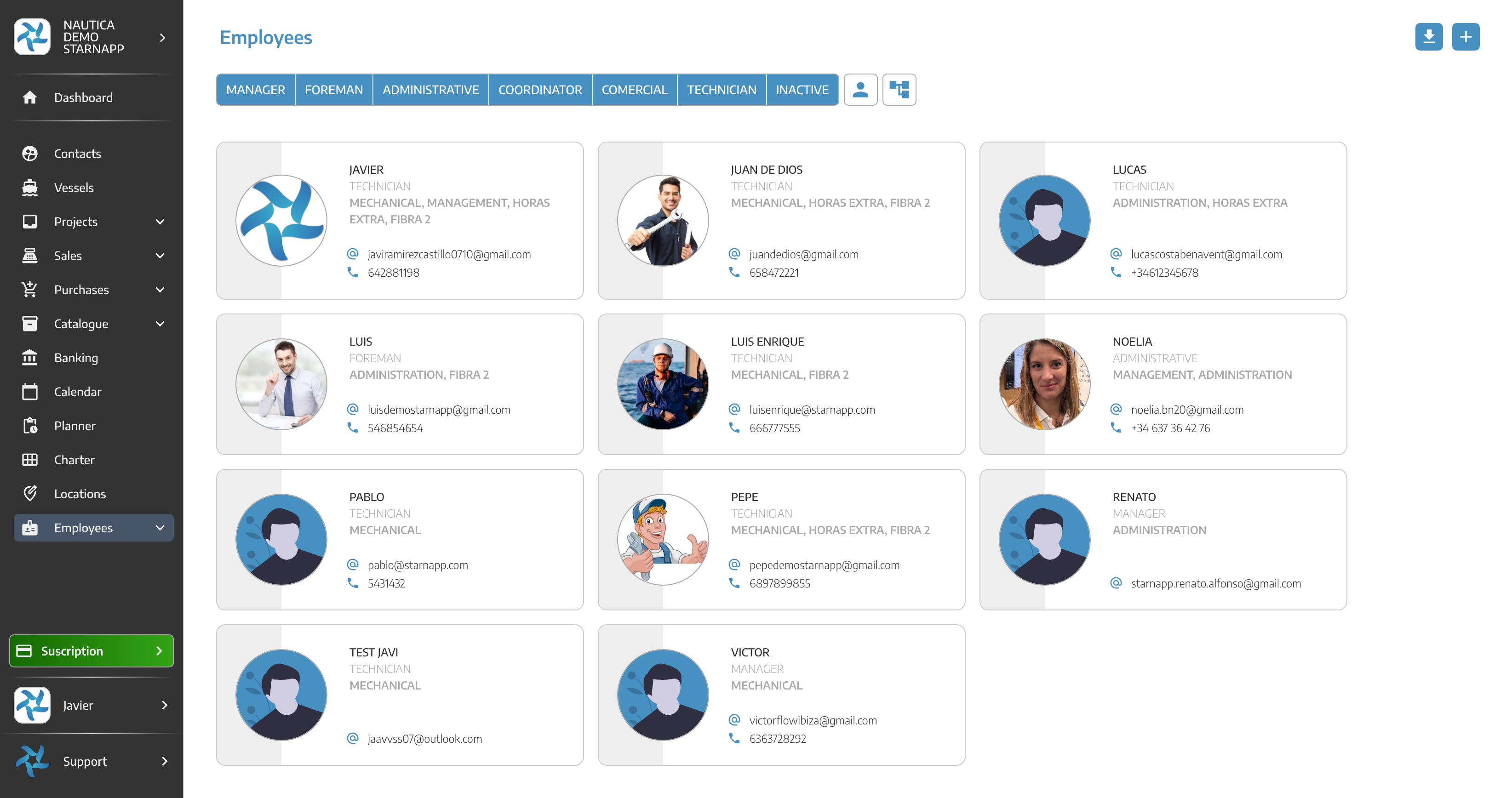1512x798 pixels.
Task: Collapse the Employees submenu chevron
Action: coord(160,528)
